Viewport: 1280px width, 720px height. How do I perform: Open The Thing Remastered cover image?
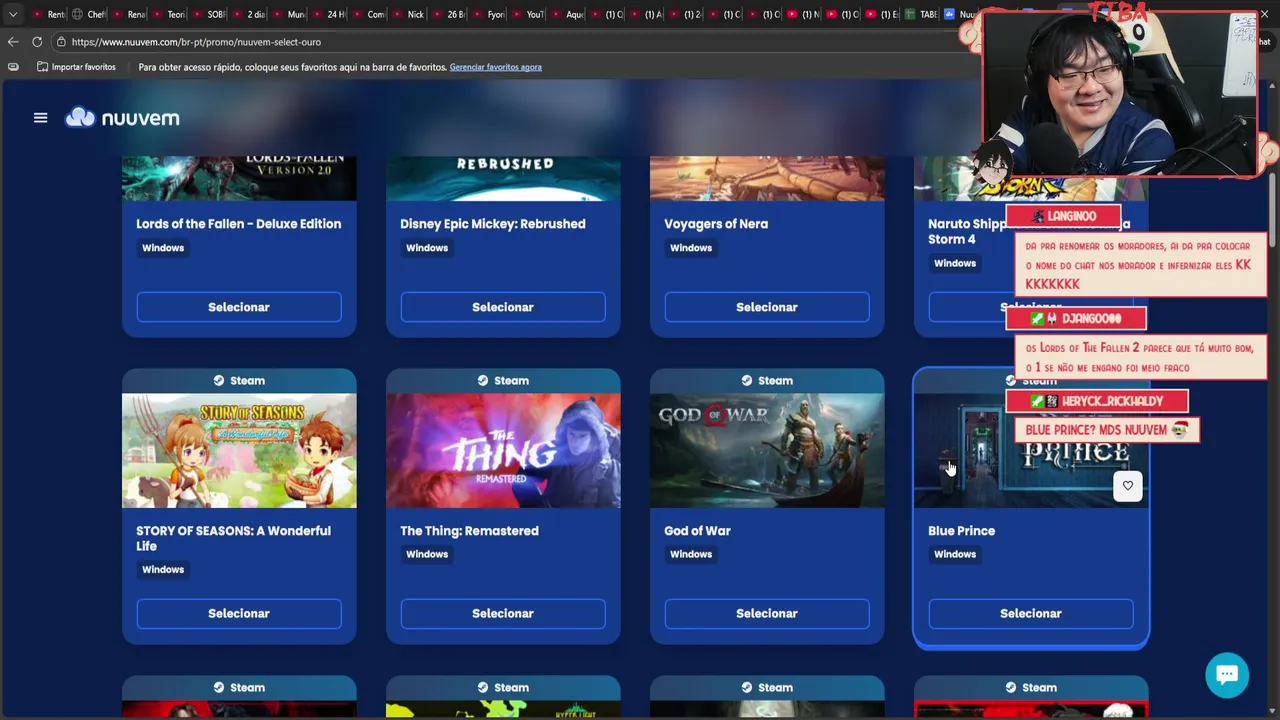(503, 450)
